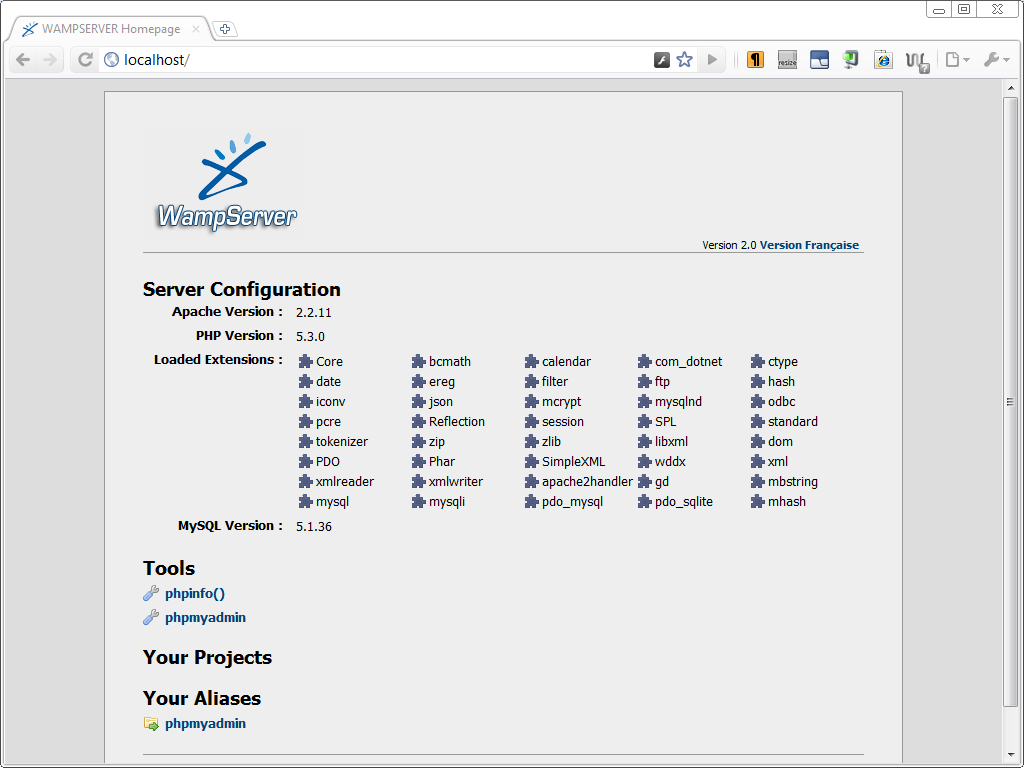Viewport: 1024px width, 768px height.
Task: Switch to Version Française
Action: [809, 245]
